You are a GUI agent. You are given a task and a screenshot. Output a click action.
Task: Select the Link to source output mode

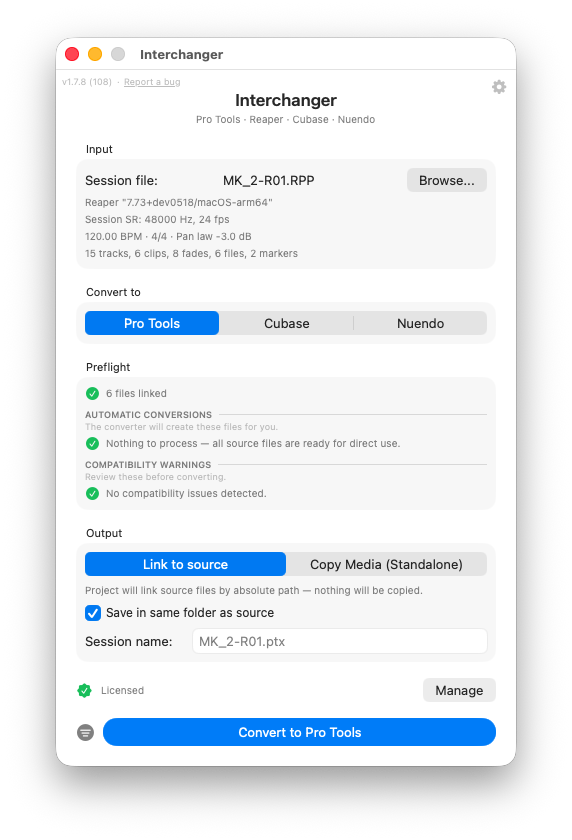(x=185, y=564)
